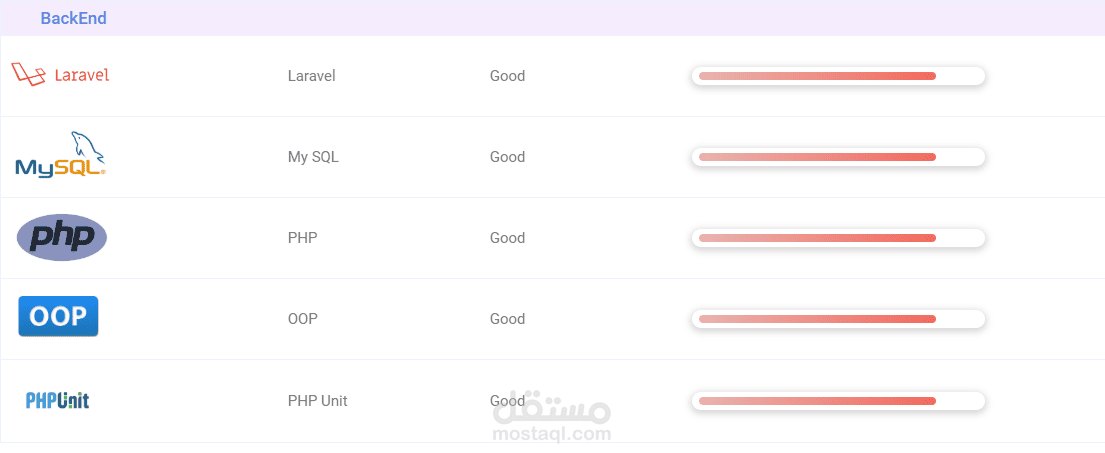Click the My SQL progress bar

(x=838, y=157)
